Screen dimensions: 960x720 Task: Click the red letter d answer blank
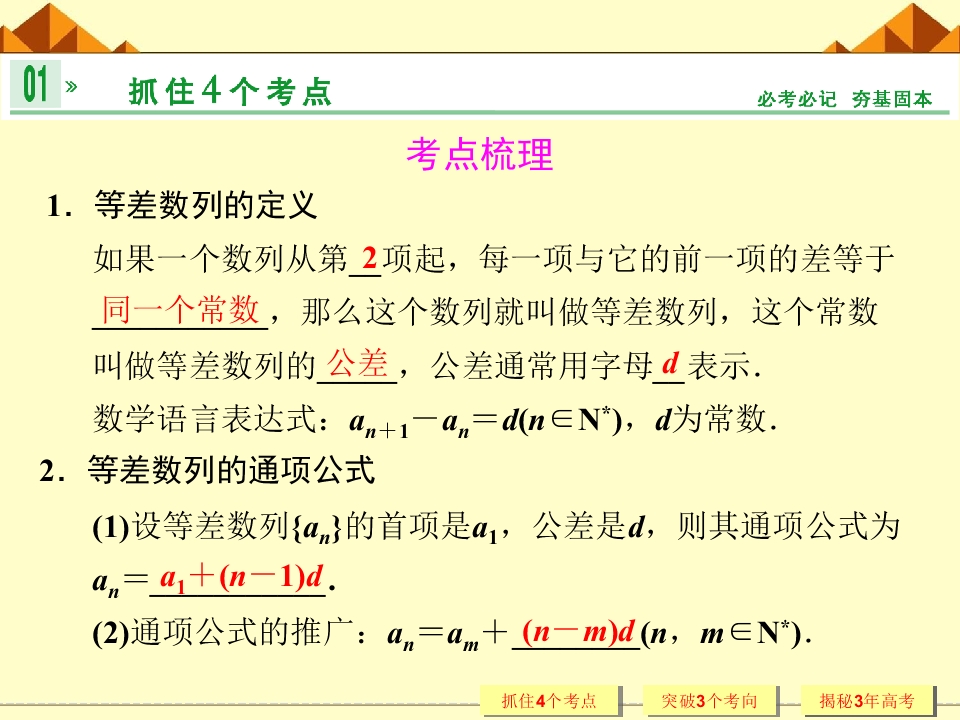670,364
